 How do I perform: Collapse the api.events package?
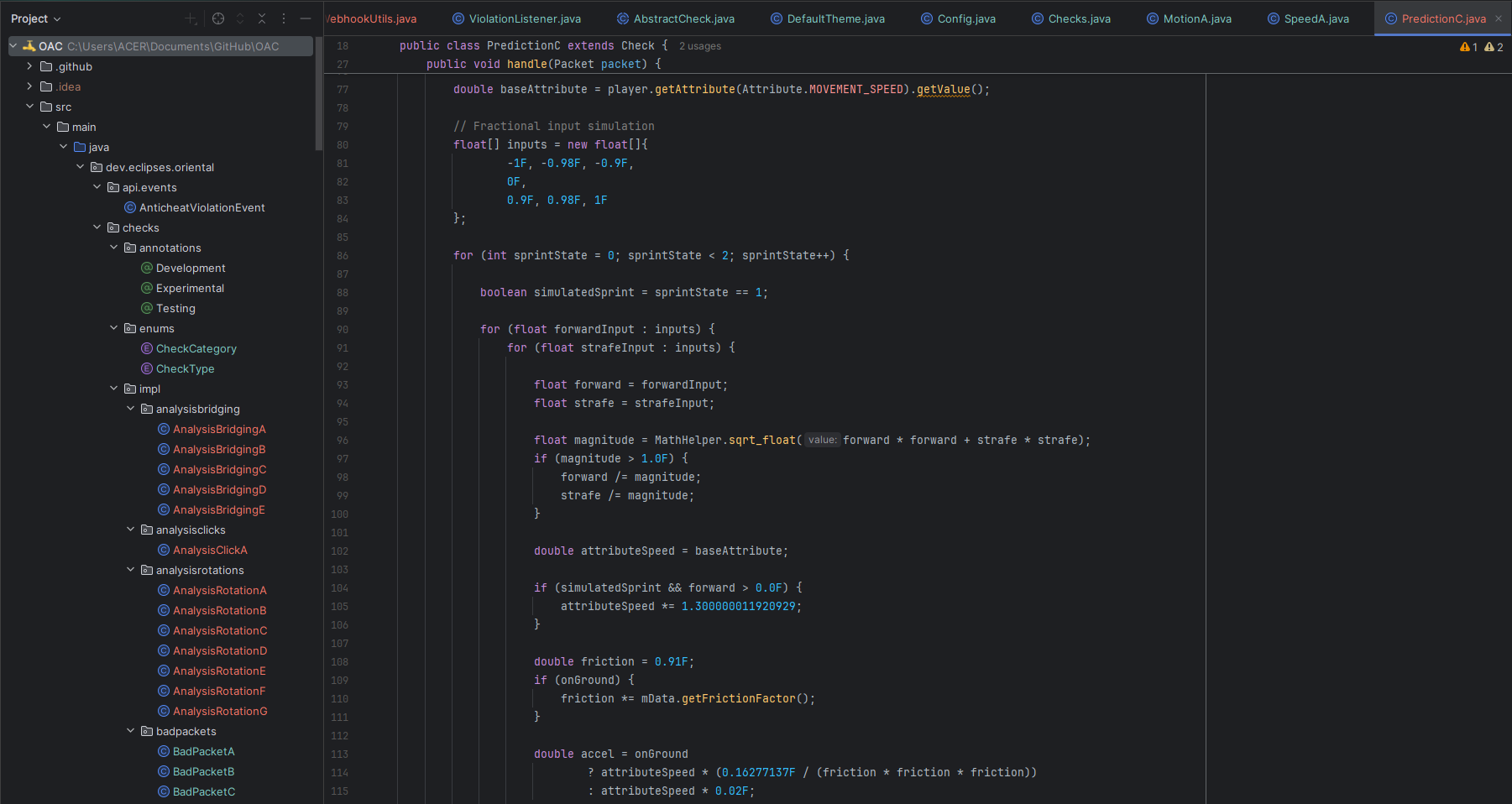click(97, 187)
